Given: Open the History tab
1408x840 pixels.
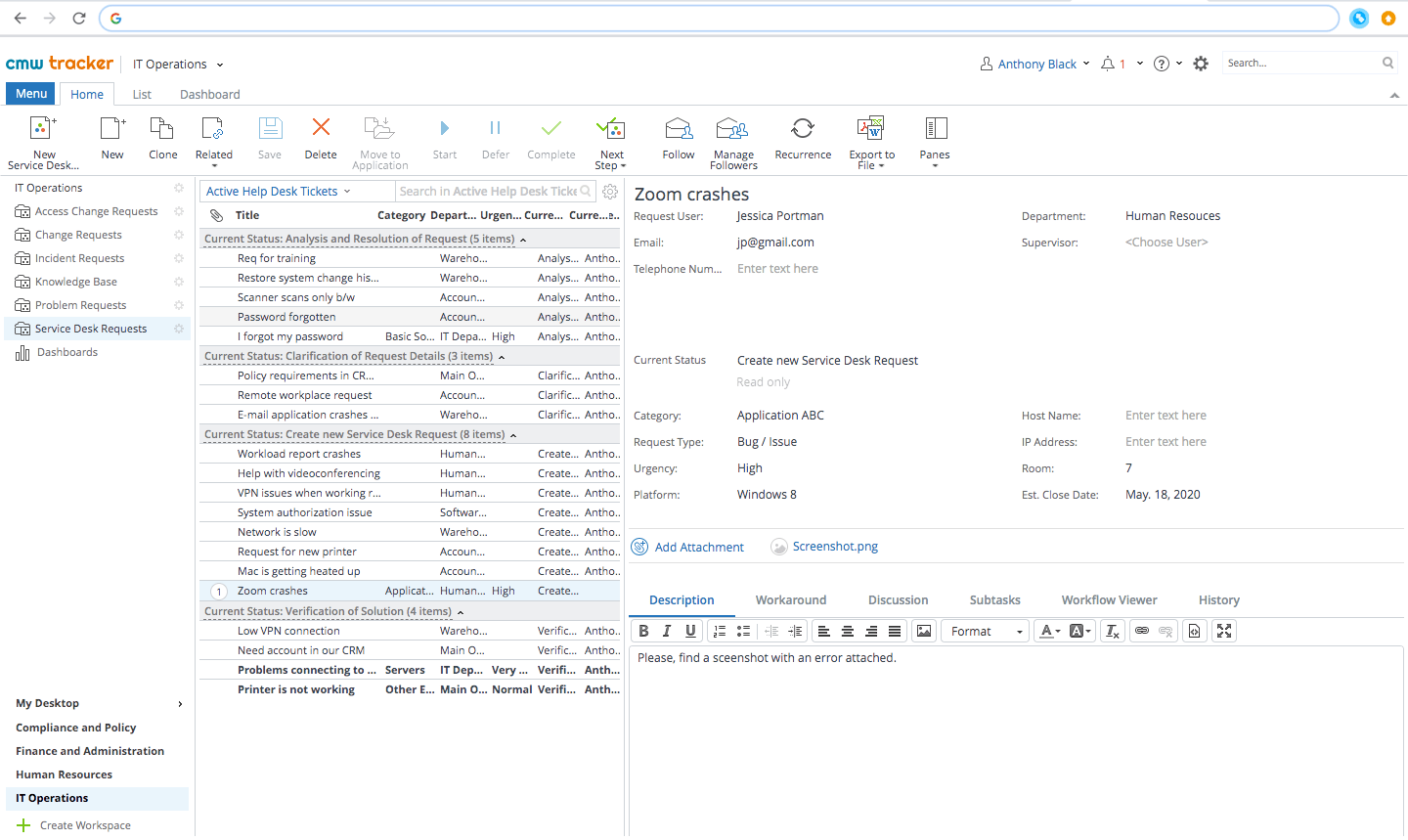Looking at the screenshot, I should pyautogui.click(x=1218, y=600).
